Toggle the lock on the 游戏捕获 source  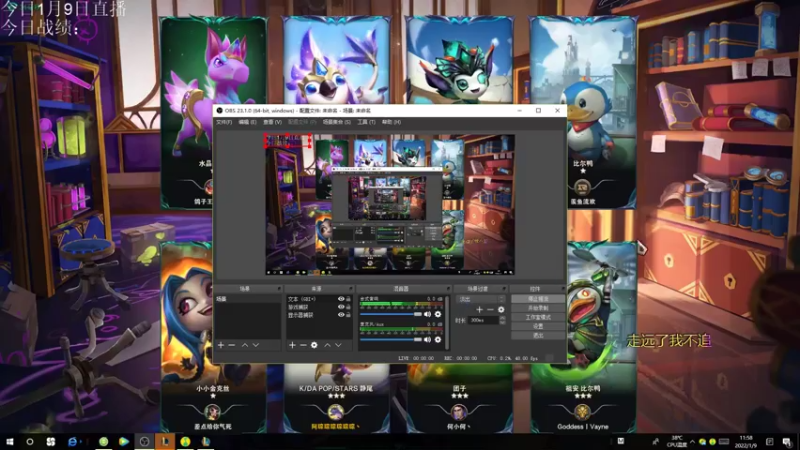(348, 307)
